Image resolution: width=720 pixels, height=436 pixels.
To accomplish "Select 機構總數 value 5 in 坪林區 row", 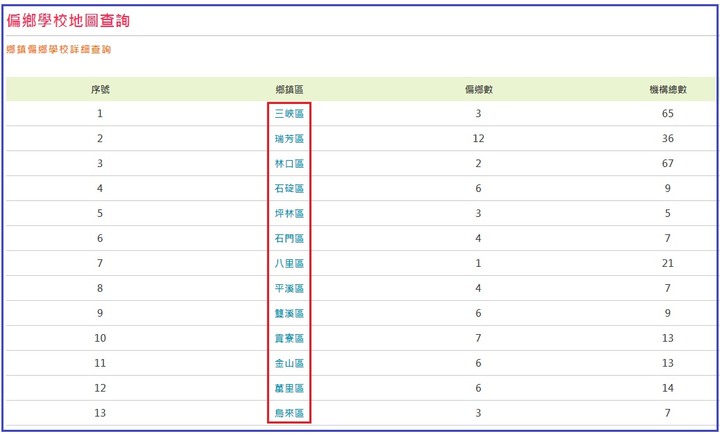I will tap(668, 213).
